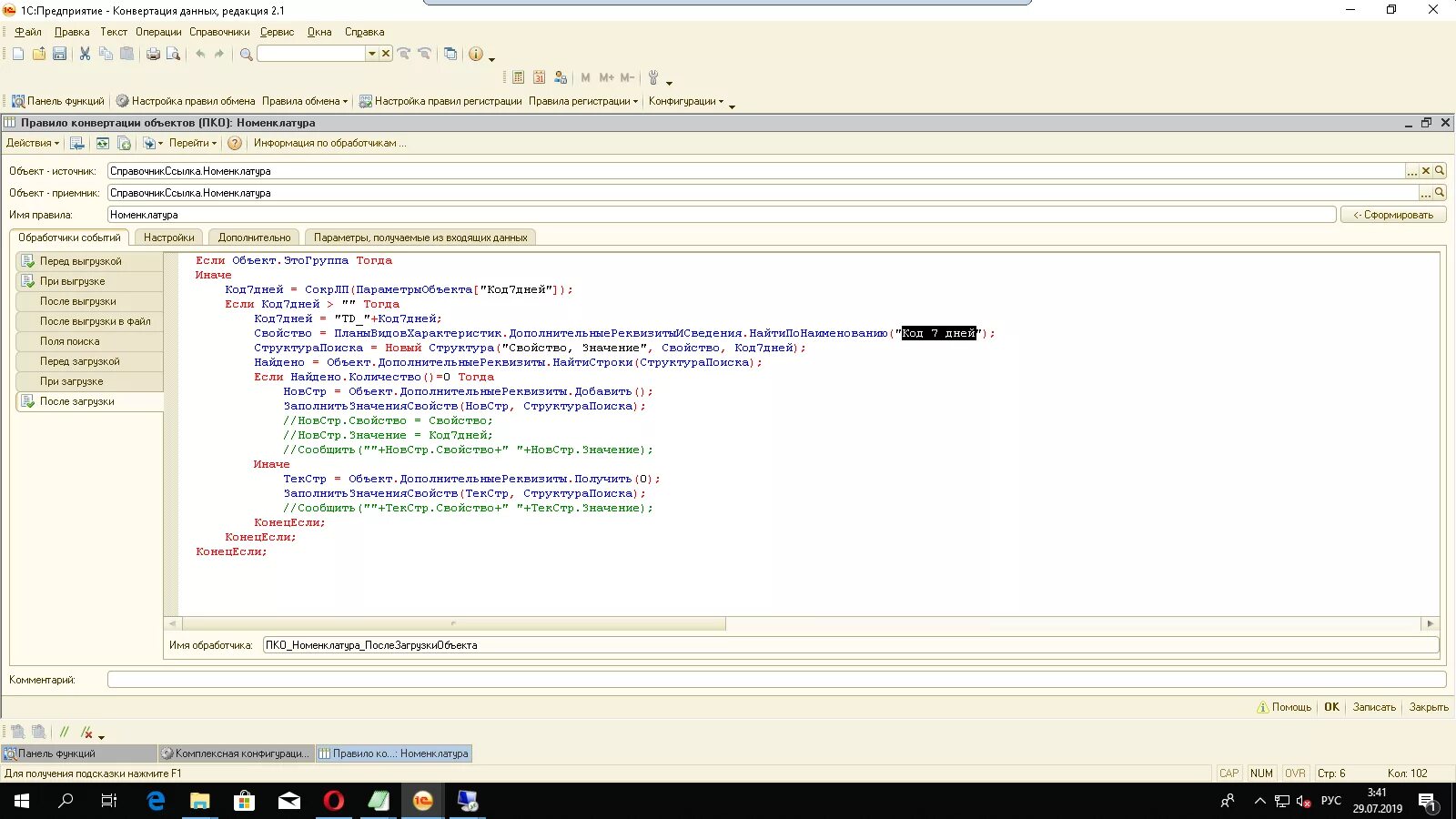Click the Cut scissors icon
The image size is (1456, 819).
tap(85, 55)
